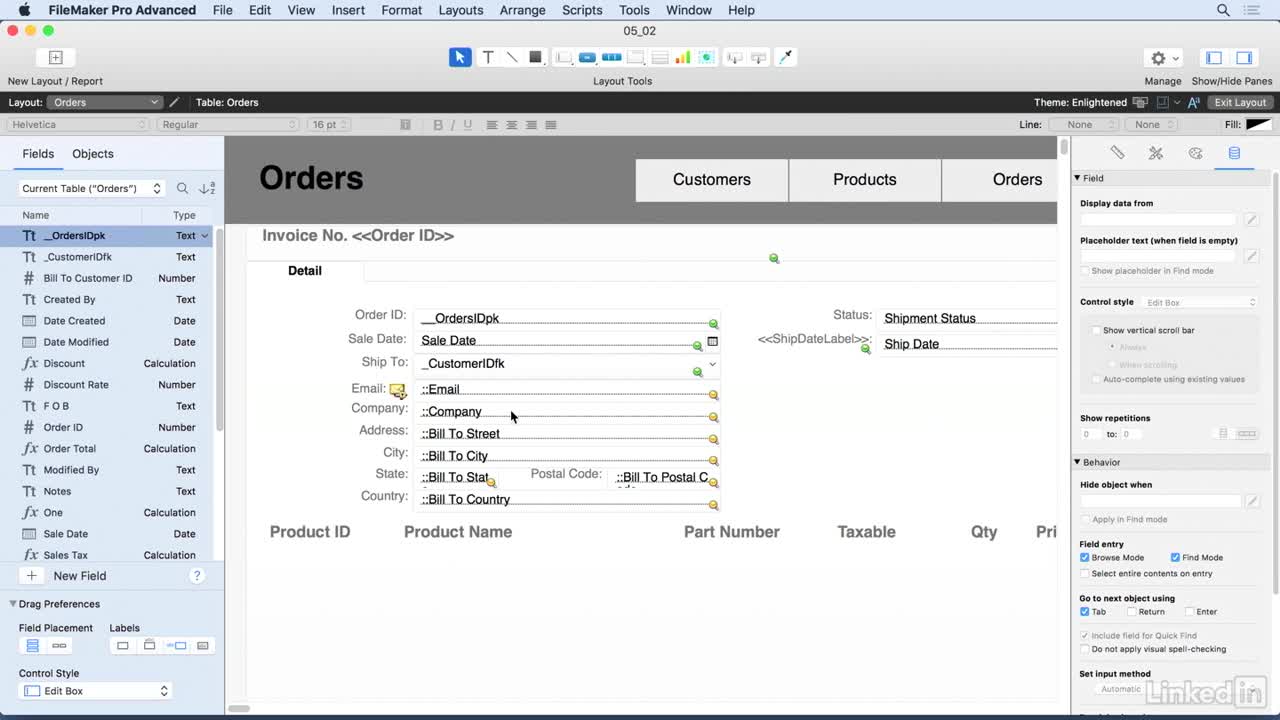Click pencil next to Display data from

pos(1251,219)
